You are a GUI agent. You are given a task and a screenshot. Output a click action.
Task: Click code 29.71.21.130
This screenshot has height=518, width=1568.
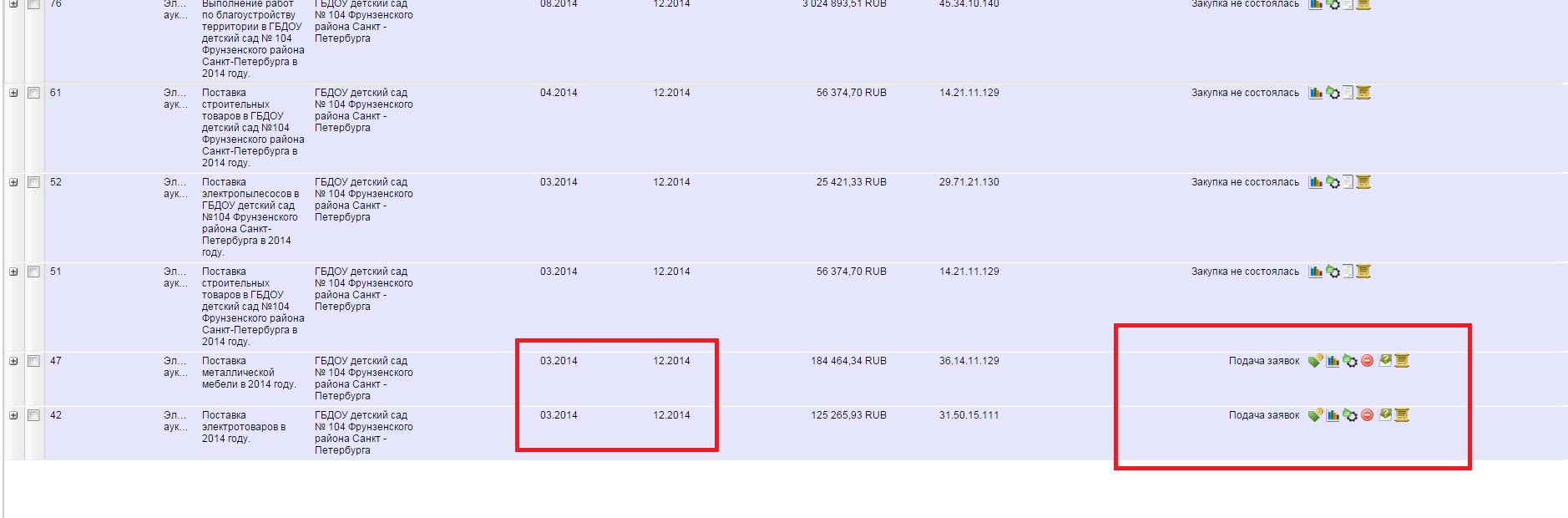(969, 182)
